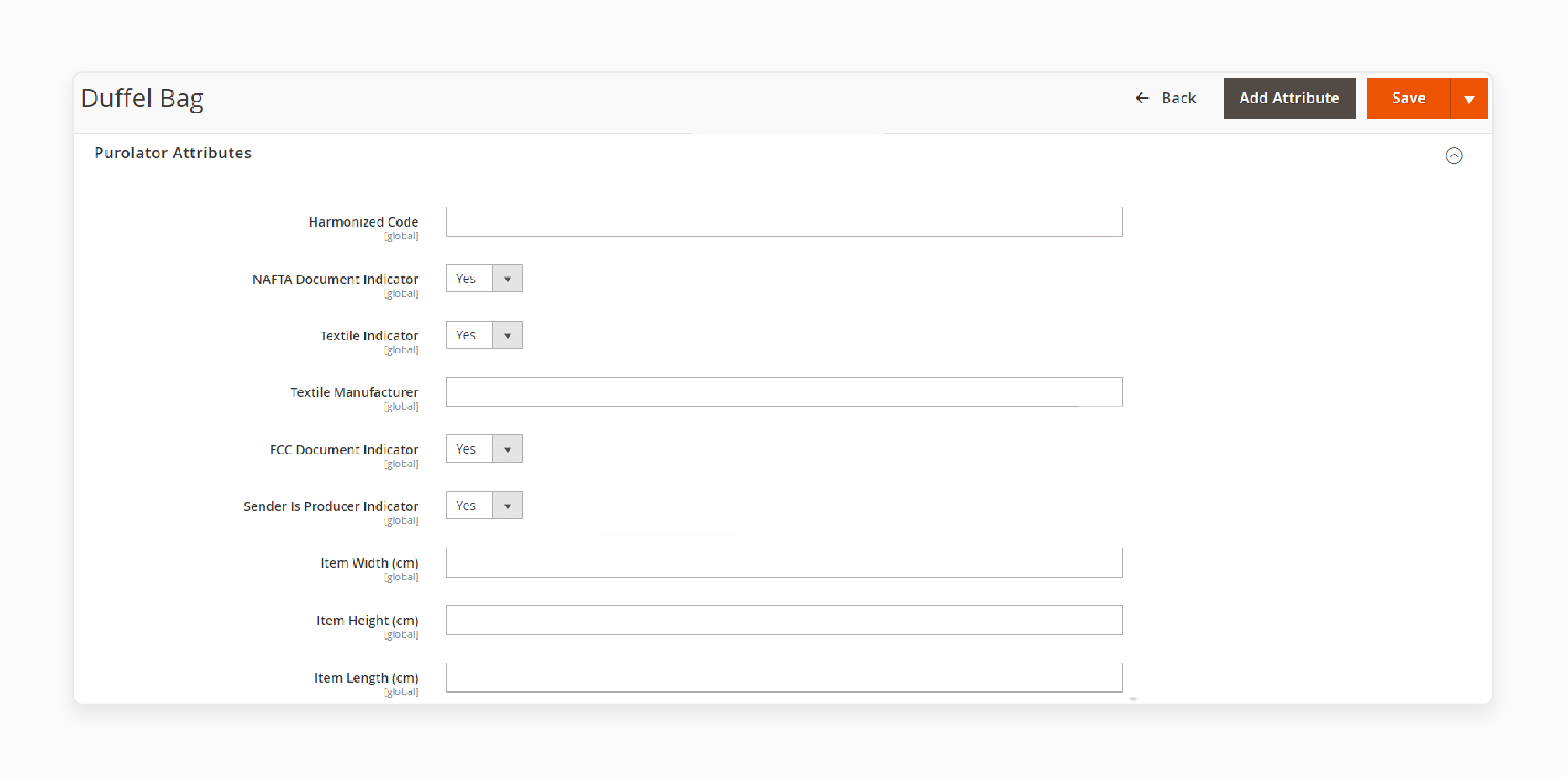Click the Item Length (cm) label

pos(367,677)
